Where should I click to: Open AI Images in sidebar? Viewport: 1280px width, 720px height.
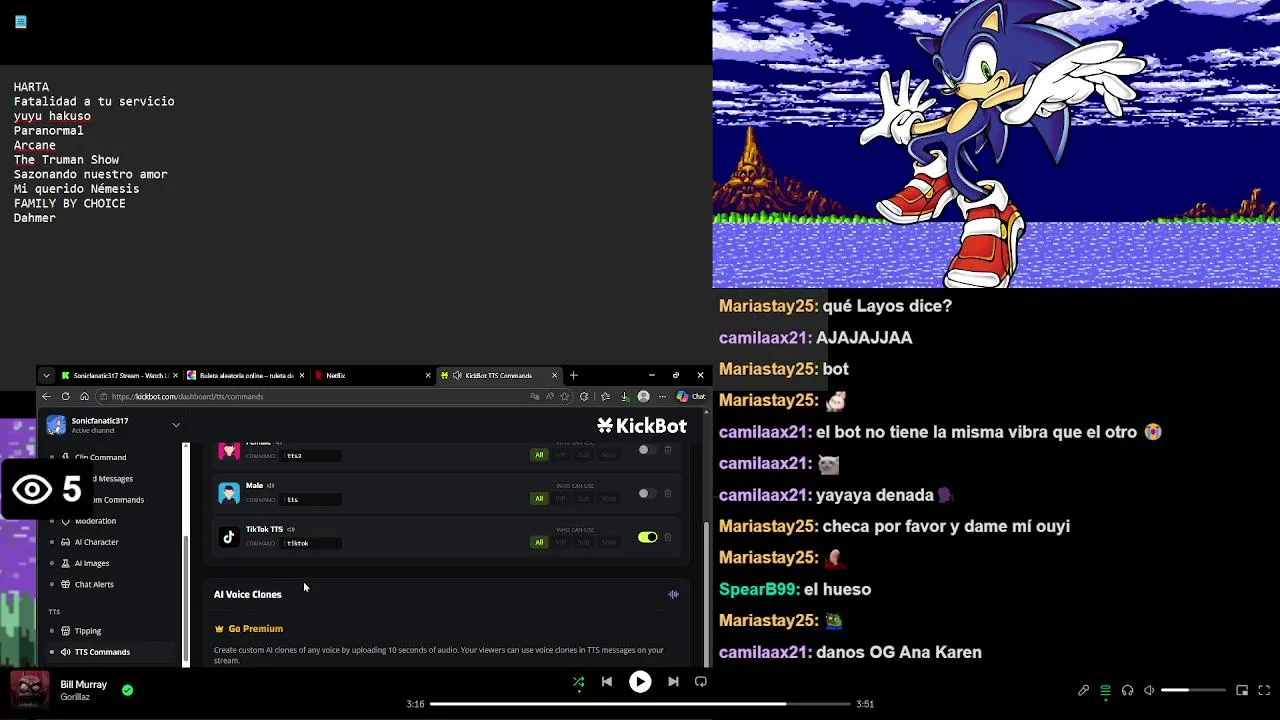(91, 563)
